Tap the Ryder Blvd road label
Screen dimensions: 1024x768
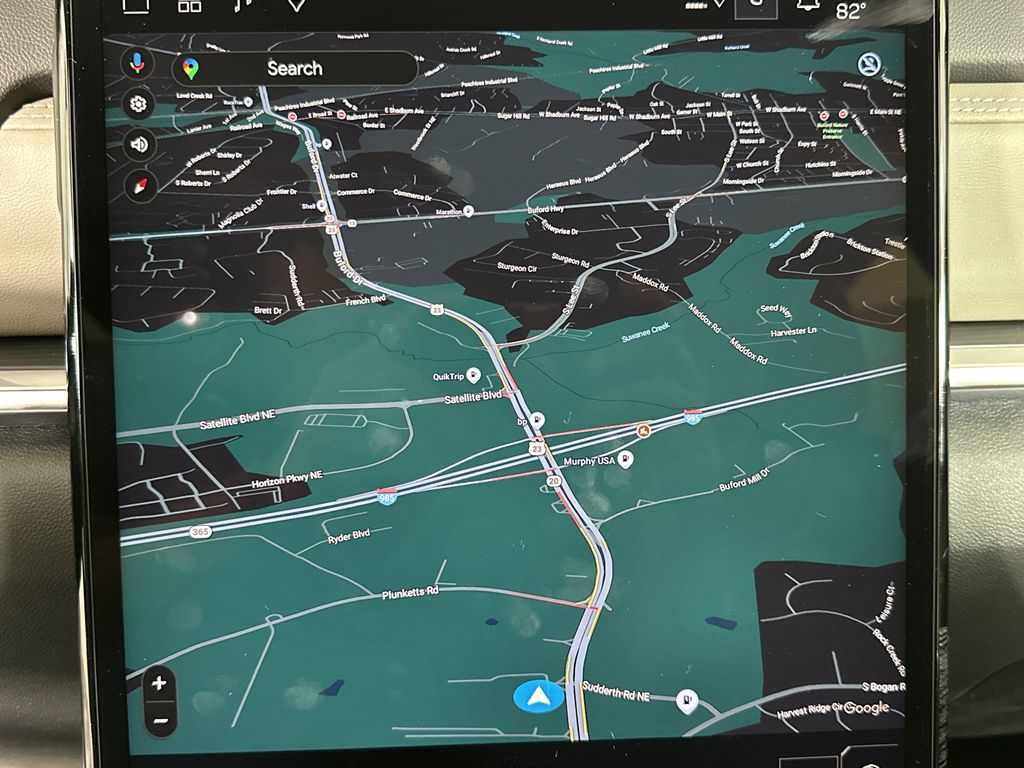pos(349,537)
